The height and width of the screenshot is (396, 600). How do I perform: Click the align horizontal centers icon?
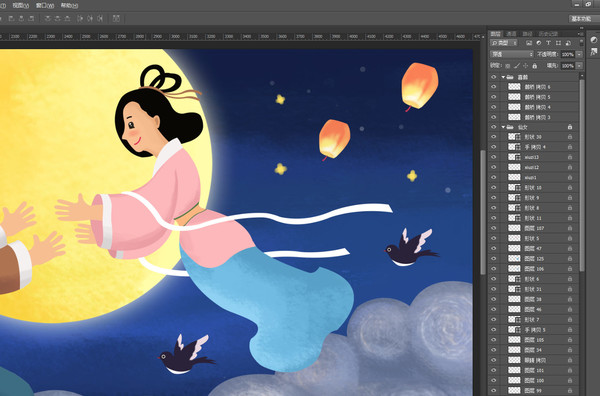click(21, 18)
